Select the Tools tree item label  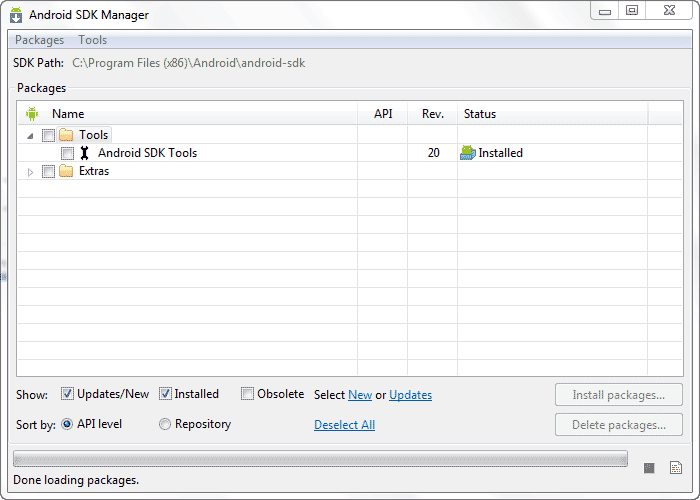(93, 135)
